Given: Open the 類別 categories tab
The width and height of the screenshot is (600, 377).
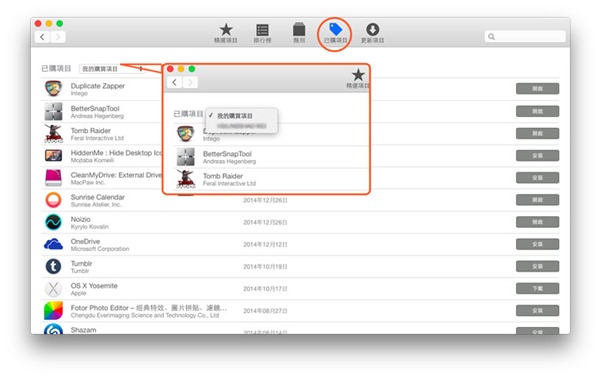Looking at the screenshot, I should 299,33.
